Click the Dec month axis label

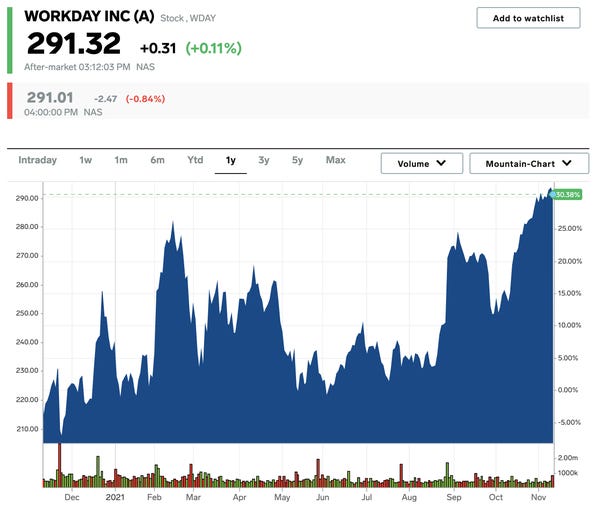pos(72,497)
